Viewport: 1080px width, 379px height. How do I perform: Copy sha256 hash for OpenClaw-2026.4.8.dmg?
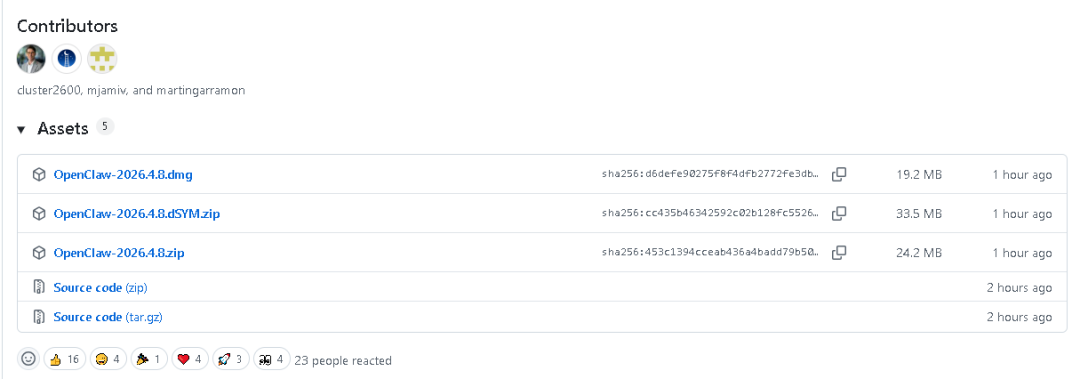(x=838, y=174)
